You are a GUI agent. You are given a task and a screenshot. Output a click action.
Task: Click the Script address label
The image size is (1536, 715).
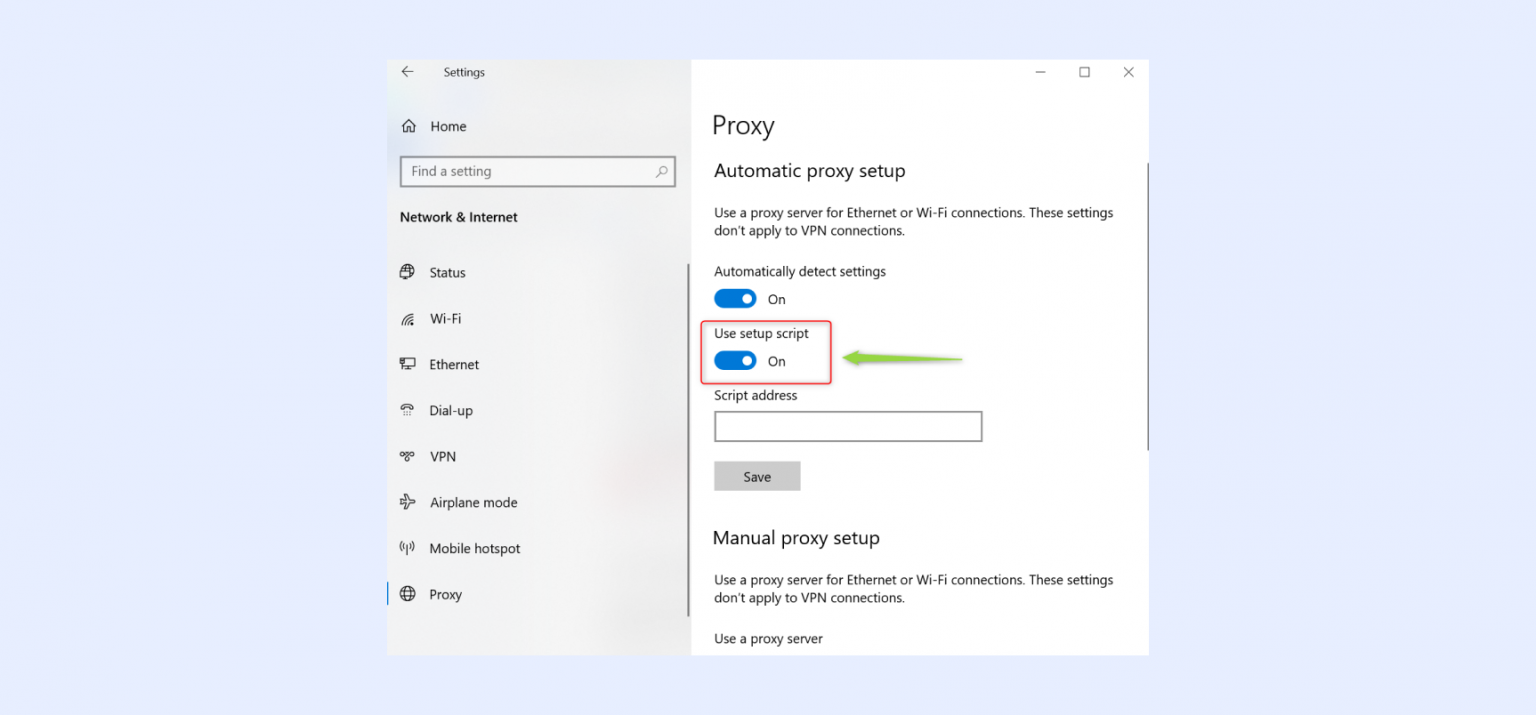pyautogui.click(x=756, y=395)
